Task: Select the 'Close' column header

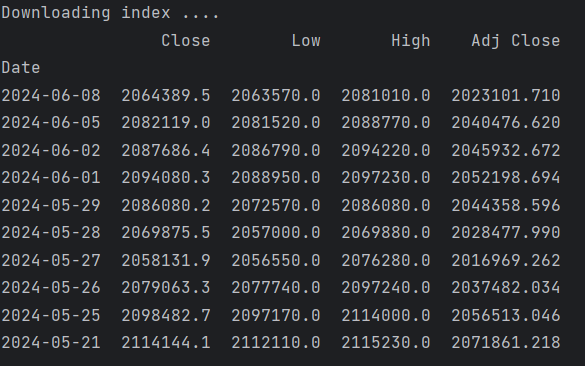Action: 186,41
